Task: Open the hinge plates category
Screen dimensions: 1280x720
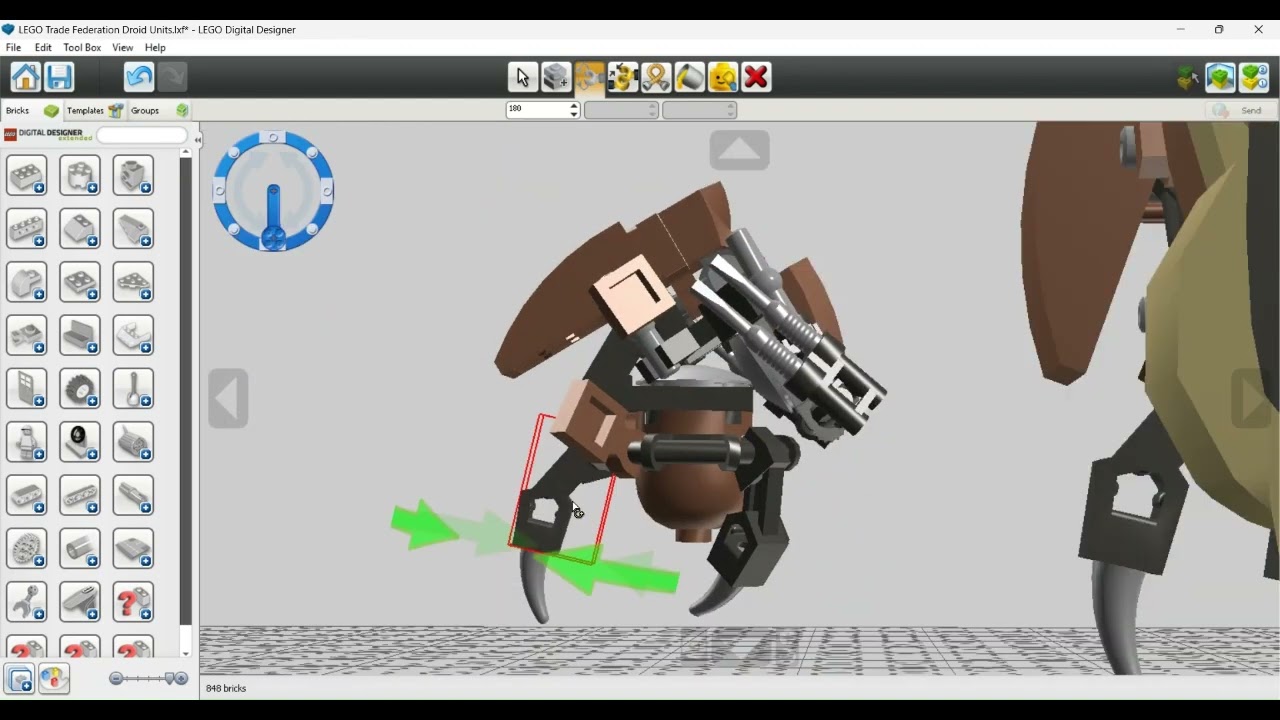Action: [133, 335]
